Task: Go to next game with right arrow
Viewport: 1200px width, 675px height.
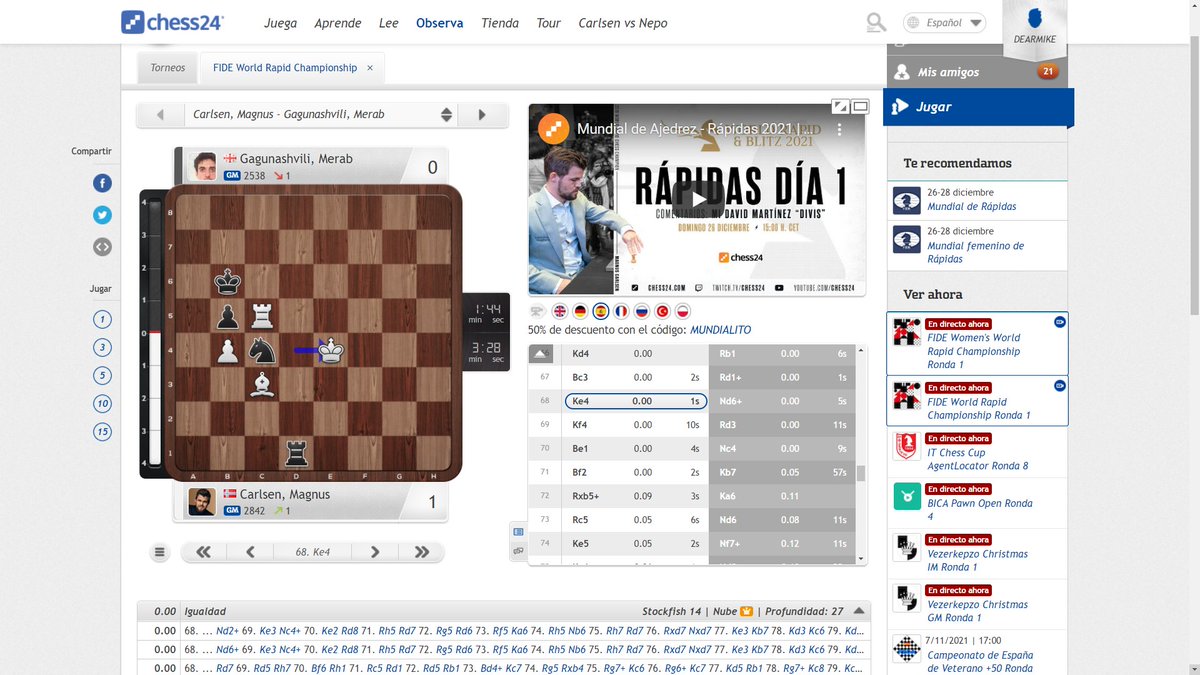Action: pyautogui.click(x=482, y=115)
